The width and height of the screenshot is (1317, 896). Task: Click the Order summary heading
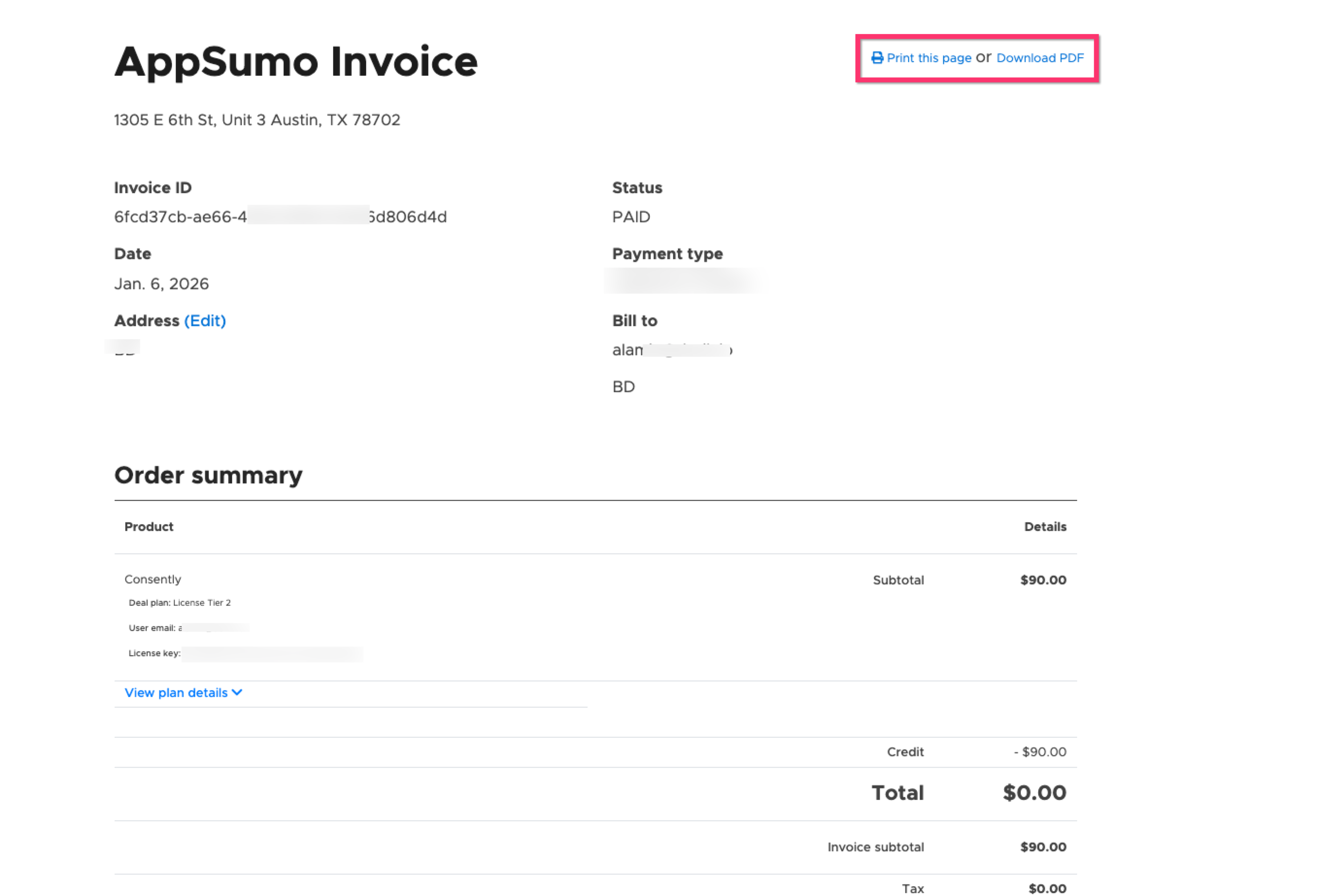[208, 475]
